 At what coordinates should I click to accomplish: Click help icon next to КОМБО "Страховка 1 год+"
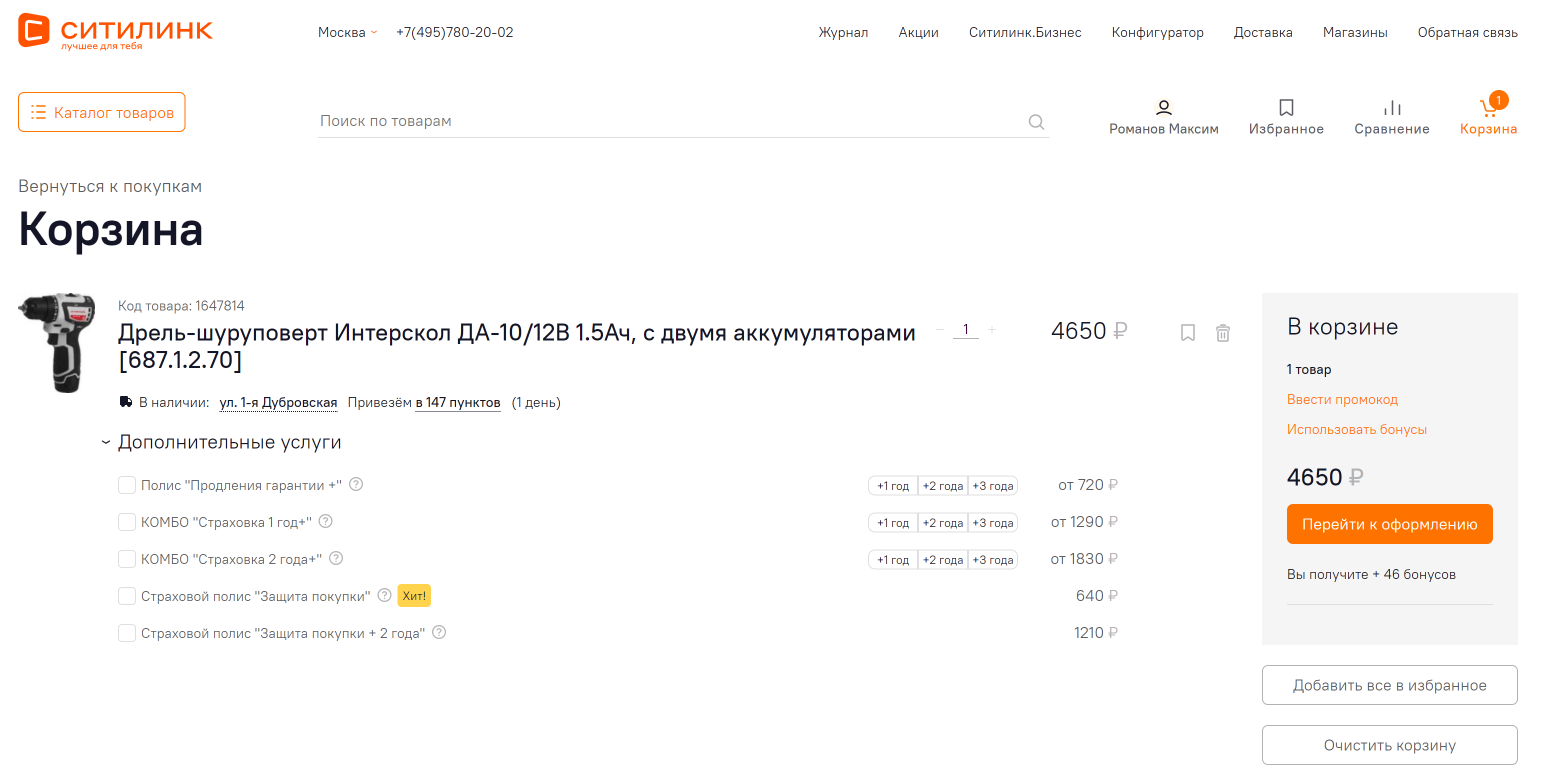point(325,521)
